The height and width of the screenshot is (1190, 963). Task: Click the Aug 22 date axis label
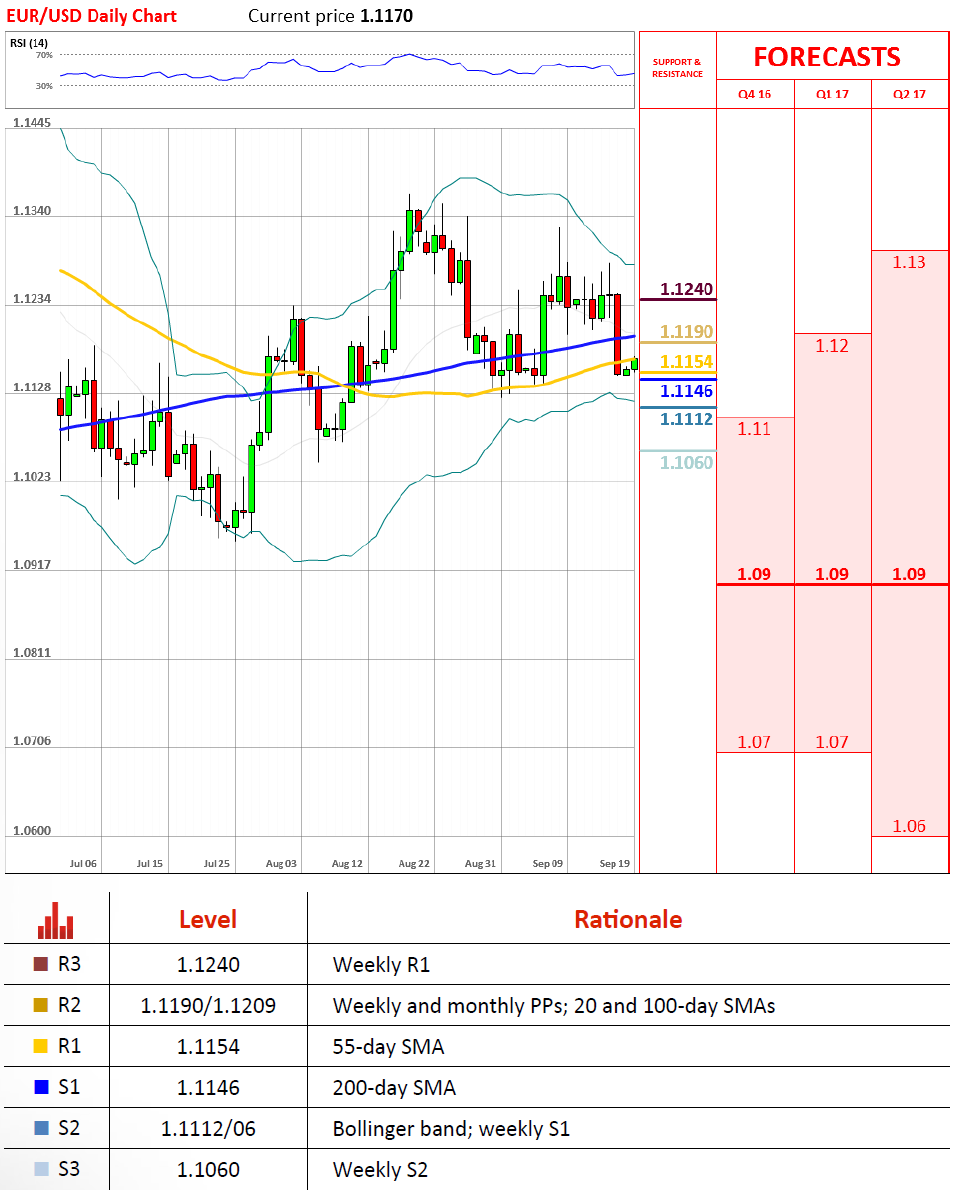413,862
